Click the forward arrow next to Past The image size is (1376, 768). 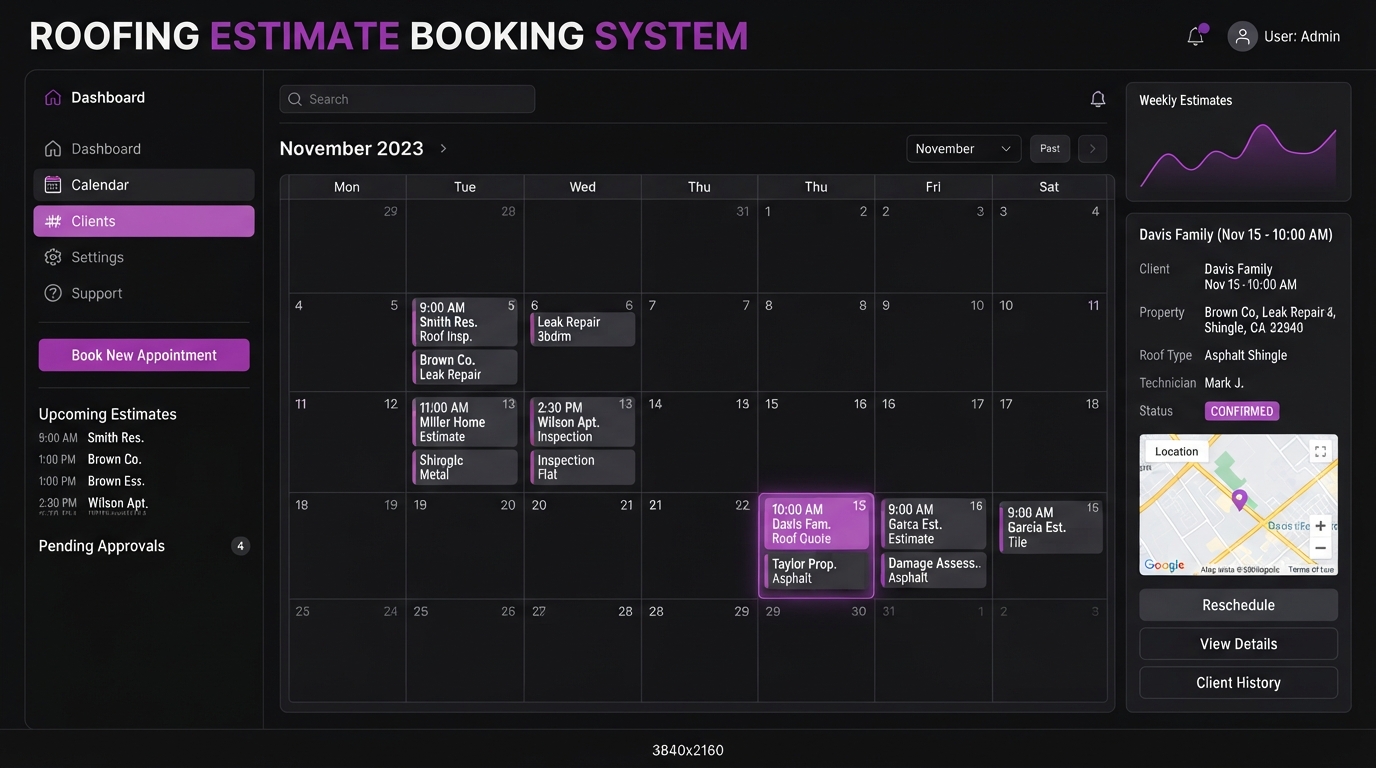coord(1092,149)
